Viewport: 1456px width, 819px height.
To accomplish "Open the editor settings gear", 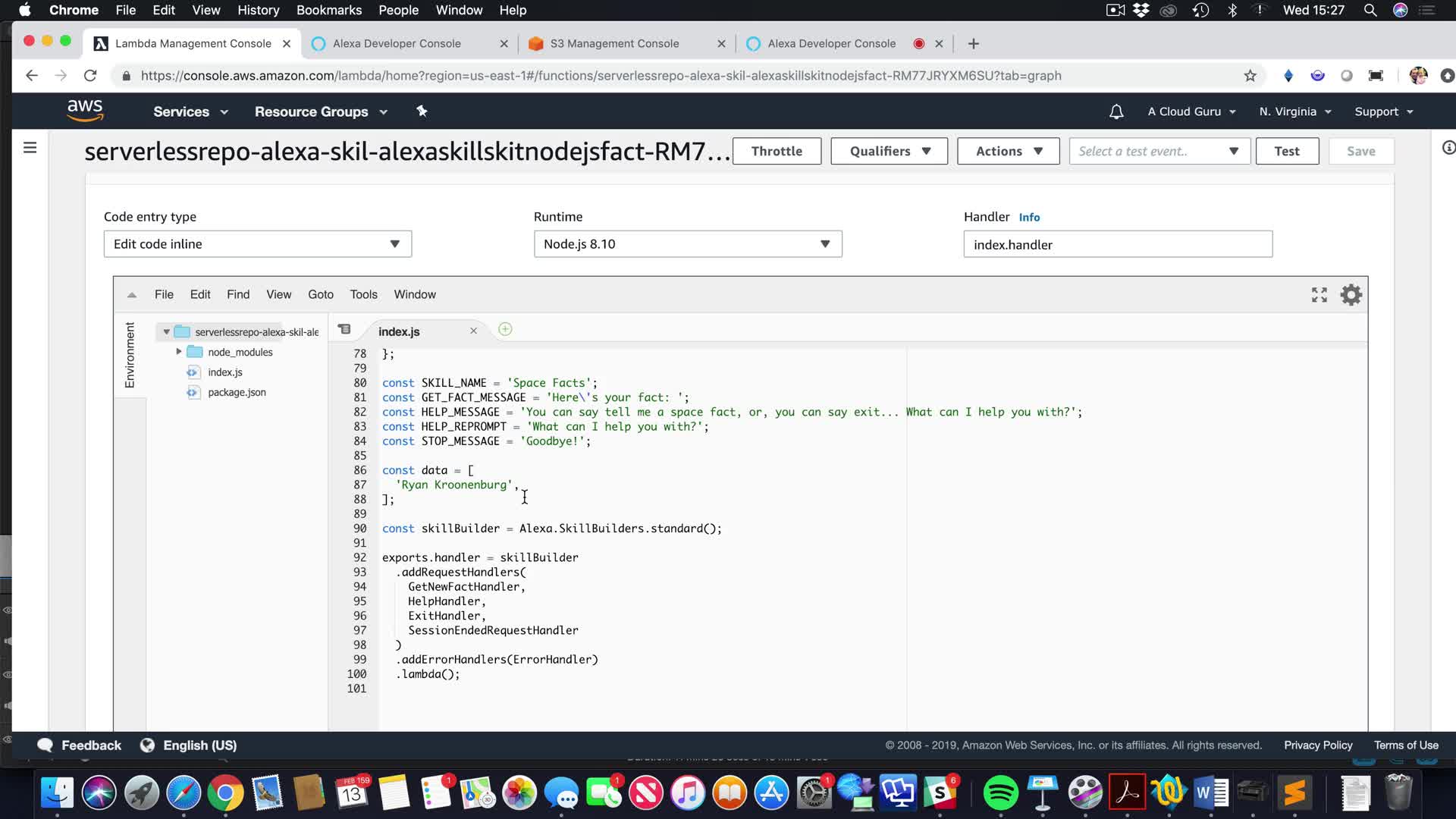I will 1351,295.
